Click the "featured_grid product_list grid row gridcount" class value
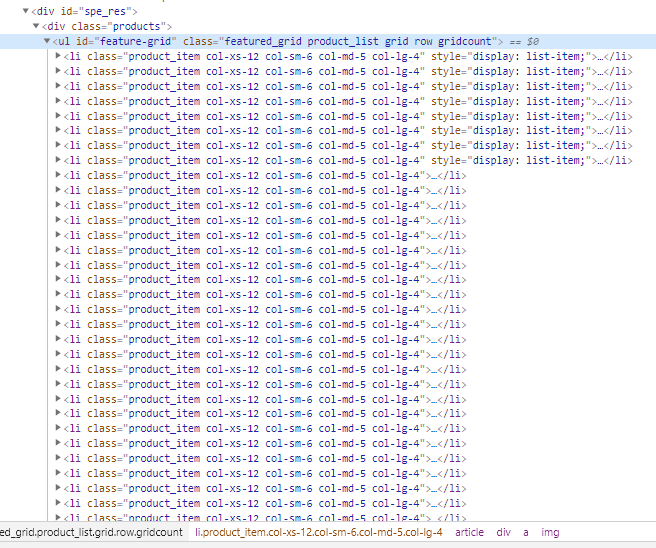Screen dimensions: 656x548 (358, 41)
